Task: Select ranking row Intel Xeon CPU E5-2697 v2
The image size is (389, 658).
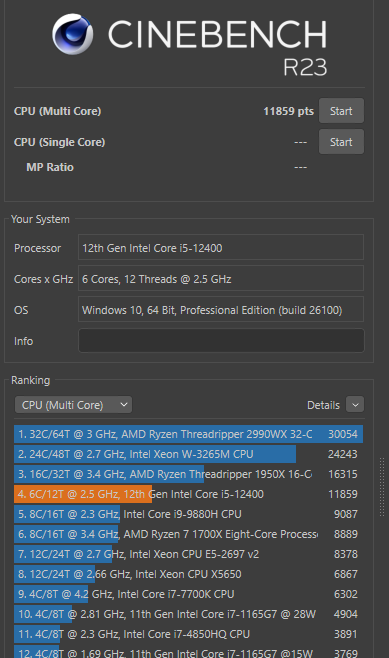Action: click(x=188, y=554)
